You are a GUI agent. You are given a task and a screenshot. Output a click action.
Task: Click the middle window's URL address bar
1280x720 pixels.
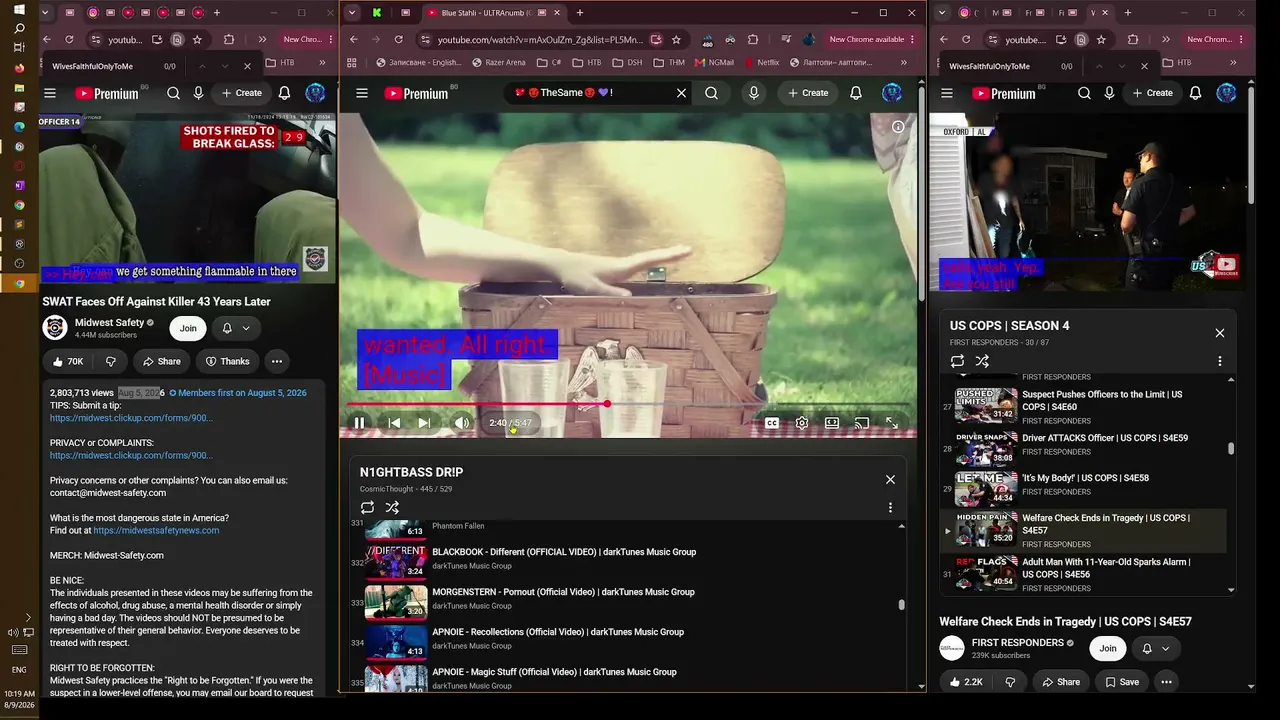click(x=540, y=40)
